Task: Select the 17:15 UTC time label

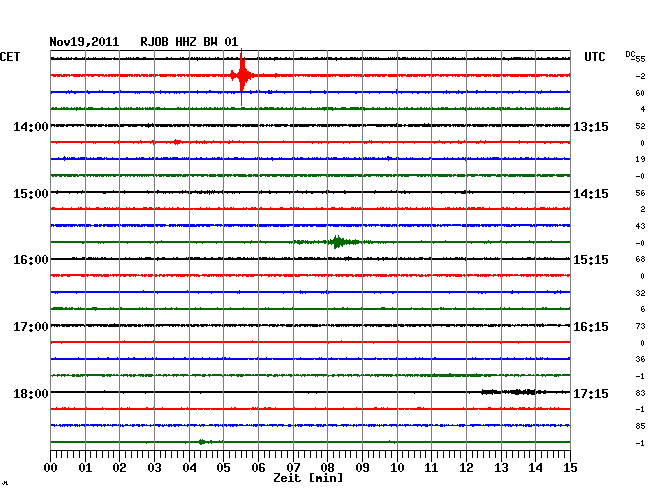Action: 591,393
